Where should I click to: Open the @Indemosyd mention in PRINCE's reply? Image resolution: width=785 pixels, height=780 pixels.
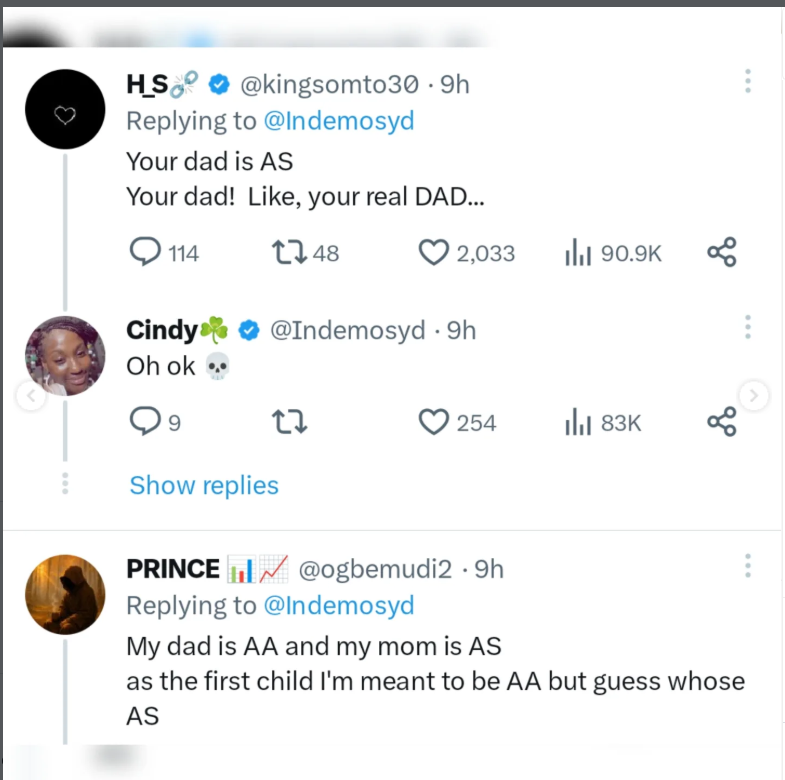tap(338, 605)
